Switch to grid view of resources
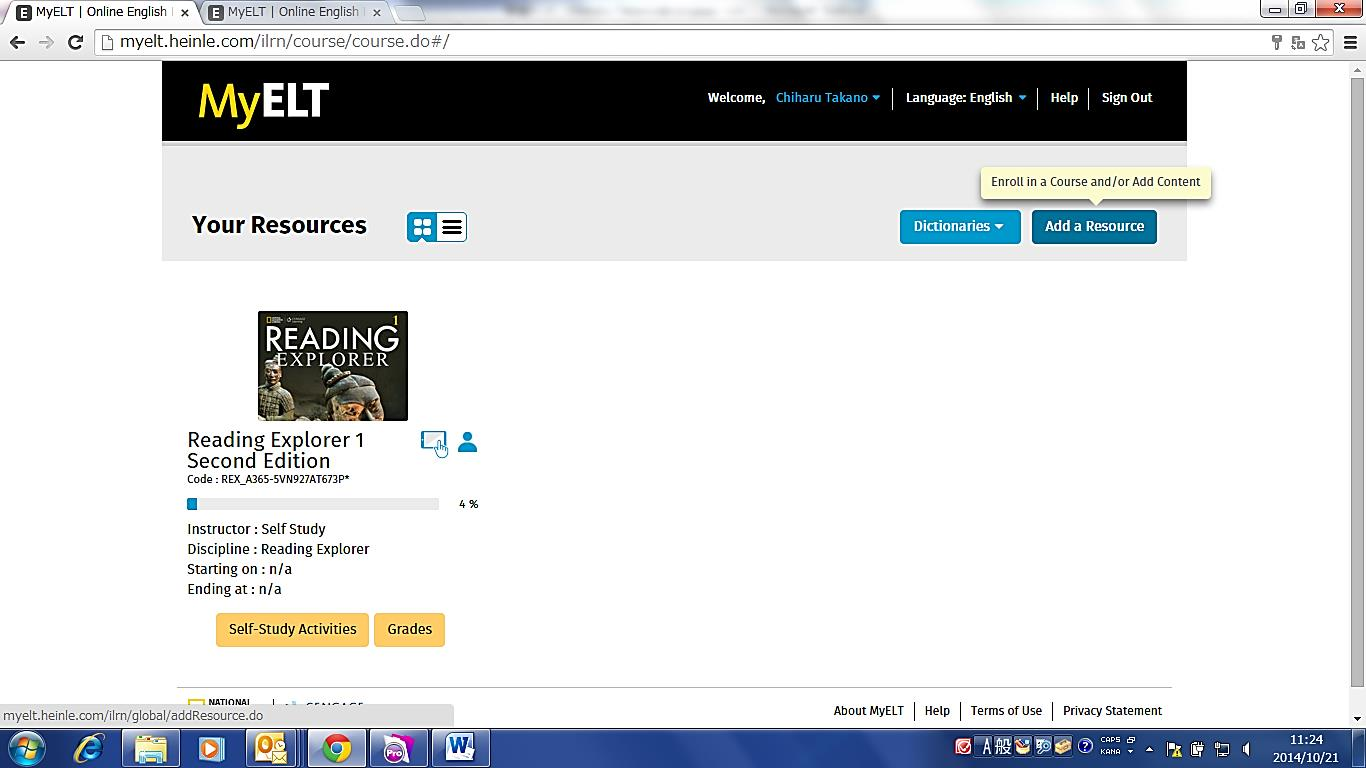The image size is (1366, 768). tap(422, 227)
